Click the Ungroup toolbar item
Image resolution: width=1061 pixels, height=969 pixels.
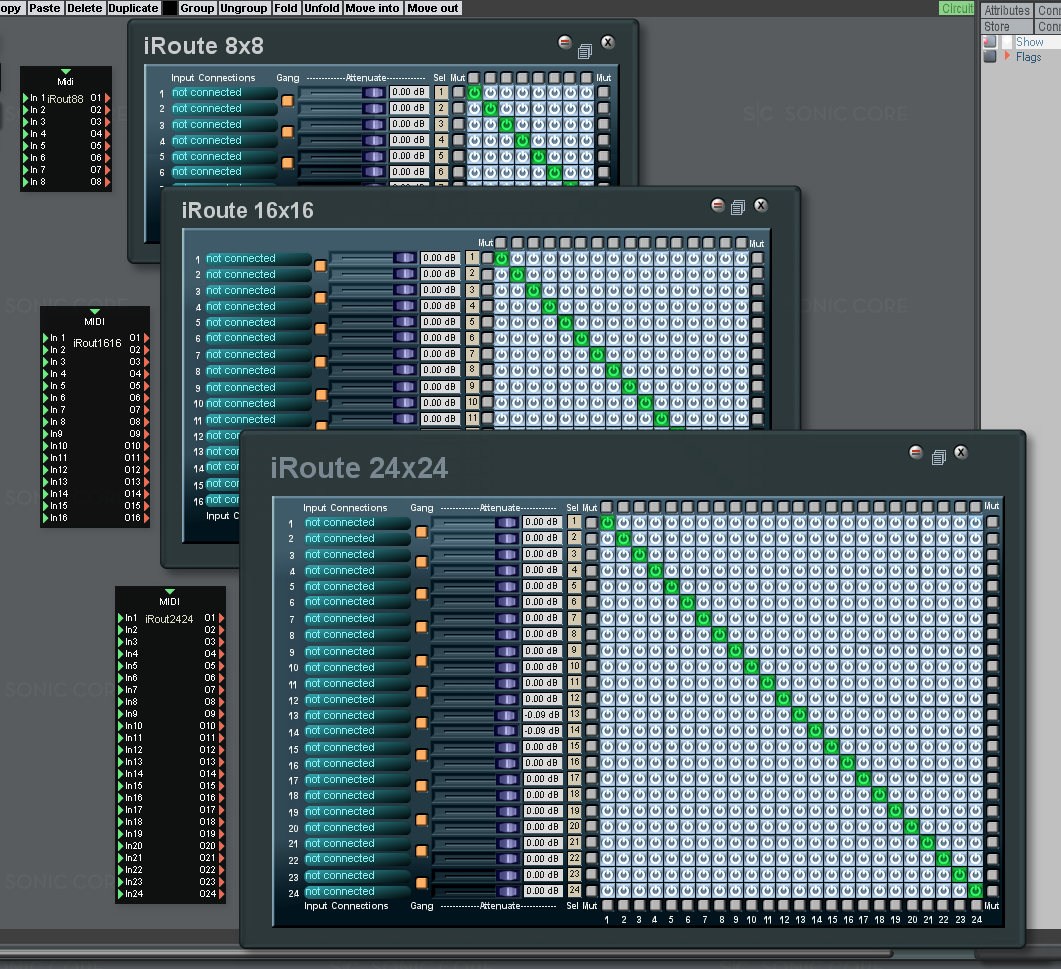click(x=244, y=8)
